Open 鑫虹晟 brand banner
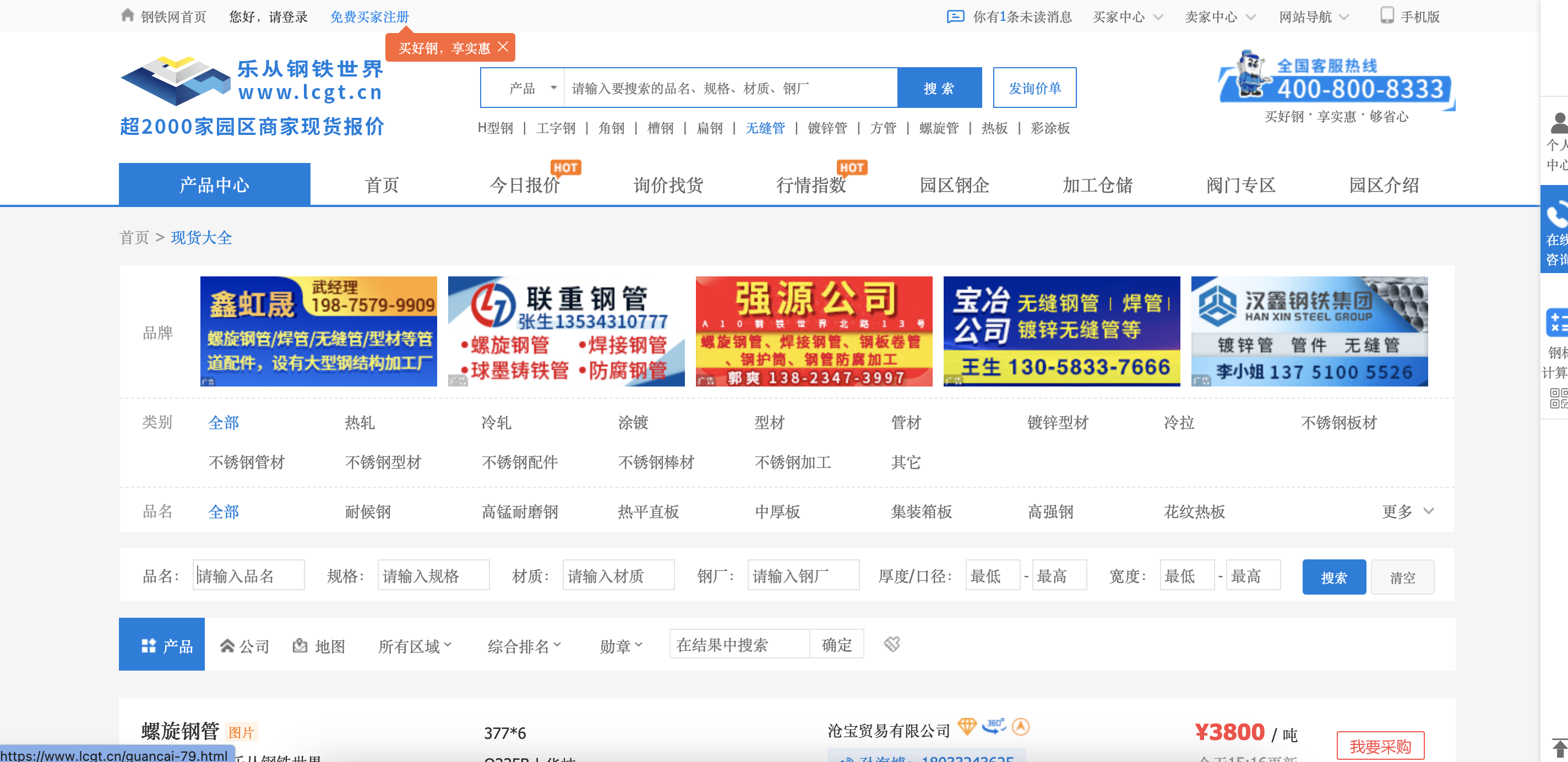Viewport: 1568px width, 762px height. coord(318,331)
